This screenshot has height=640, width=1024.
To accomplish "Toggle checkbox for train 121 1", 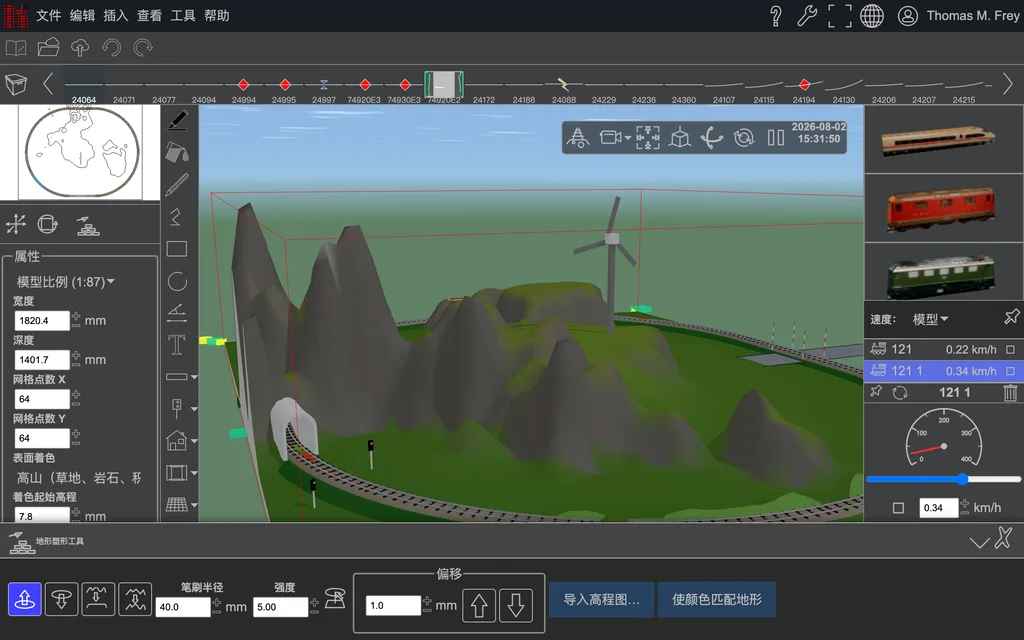I will (1010, 371).
